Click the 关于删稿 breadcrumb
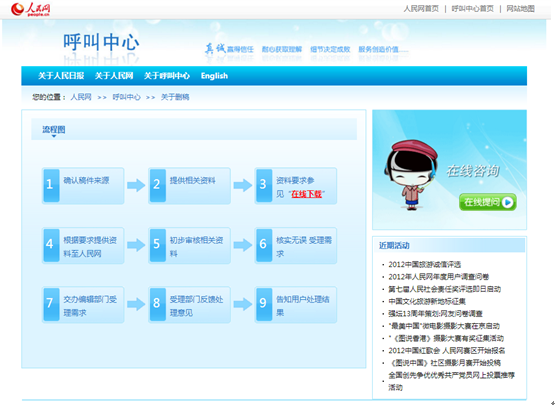 point(175,97)
